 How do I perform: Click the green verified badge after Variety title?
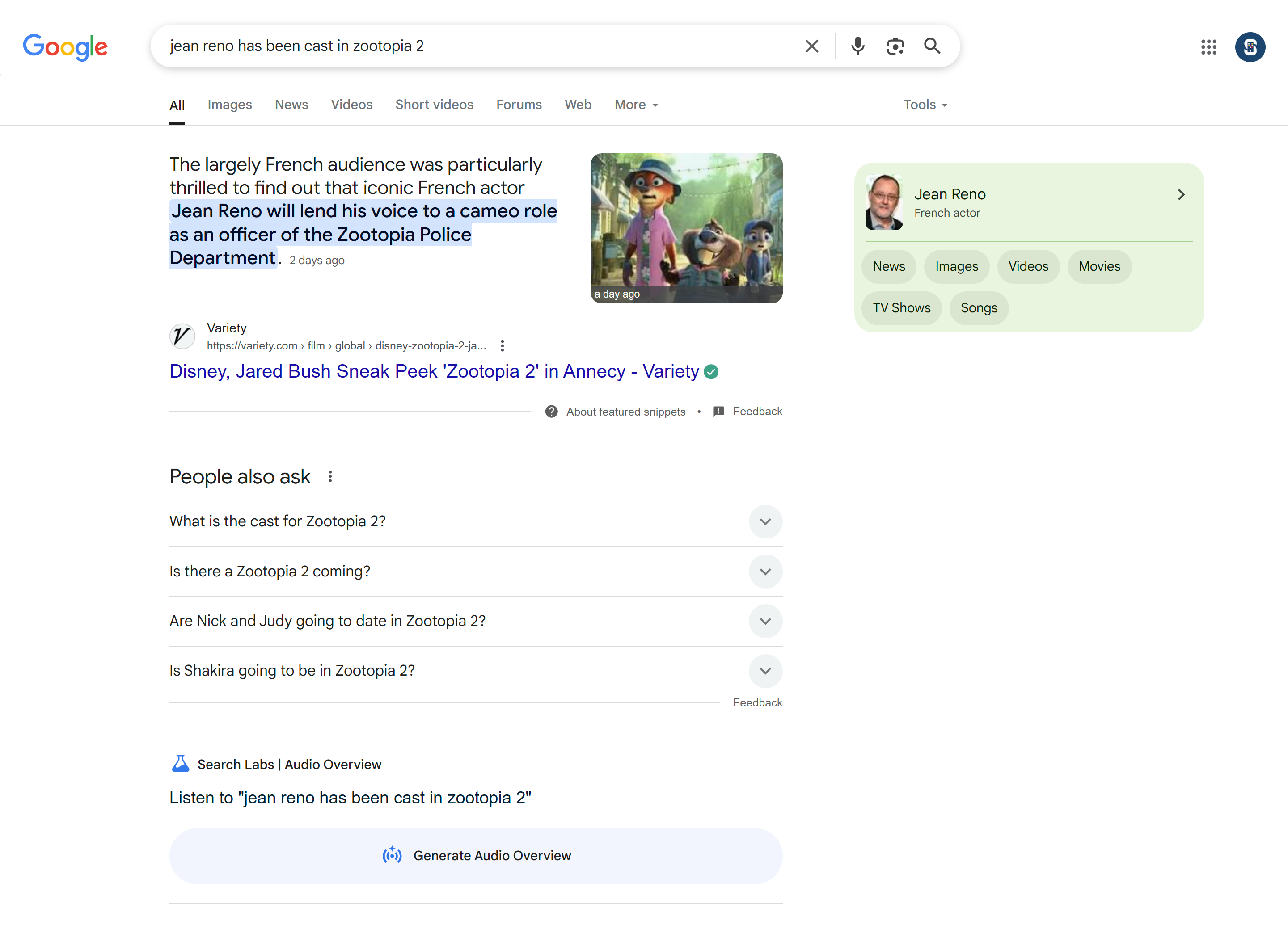click(x=711, y=372)
